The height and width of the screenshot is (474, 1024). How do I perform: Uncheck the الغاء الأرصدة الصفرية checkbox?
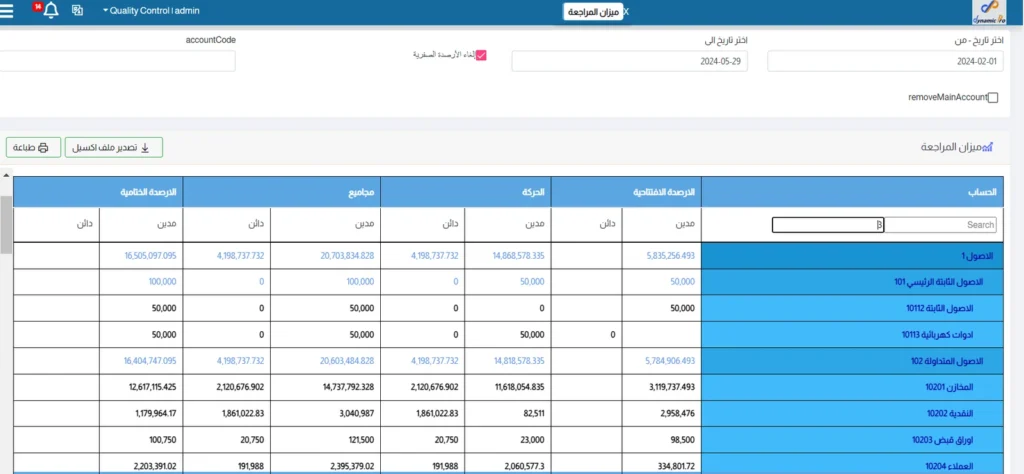tap(481, 56)
